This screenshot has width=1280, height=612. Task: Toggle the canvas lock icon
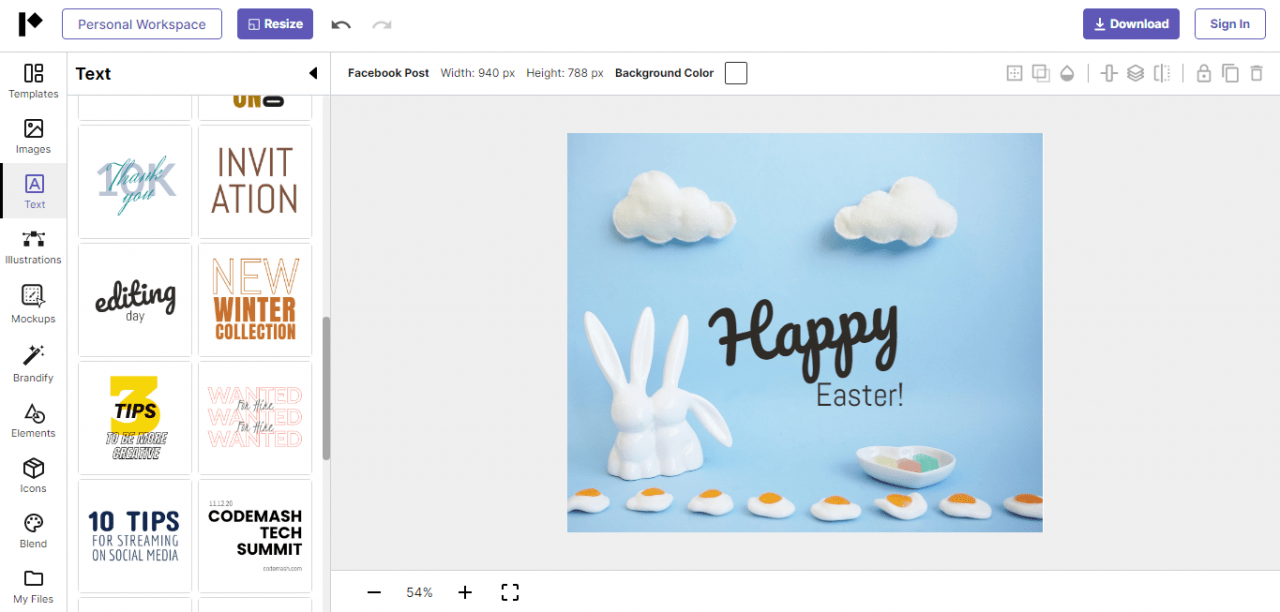[x=1204, y=72]
